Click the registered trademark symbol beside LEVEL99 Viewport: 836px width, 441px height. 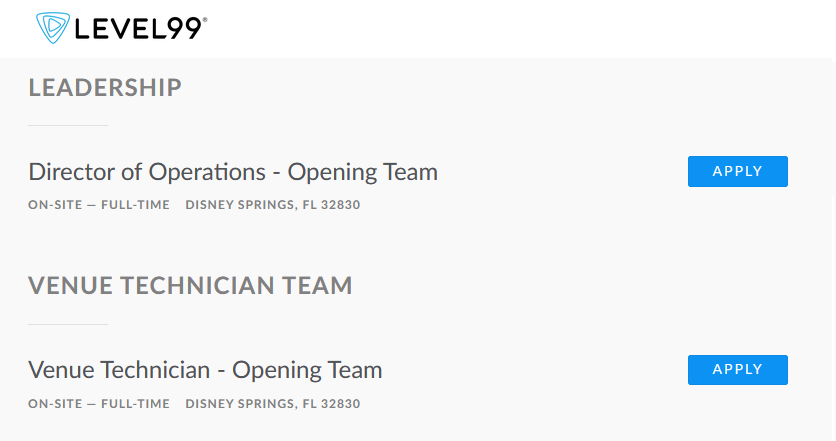[204, 18]
